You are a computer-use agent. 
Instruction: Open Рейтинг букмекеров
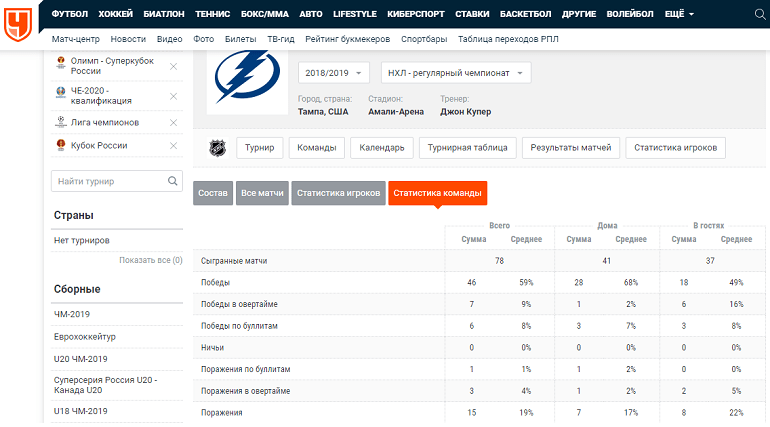click(348, 39)
